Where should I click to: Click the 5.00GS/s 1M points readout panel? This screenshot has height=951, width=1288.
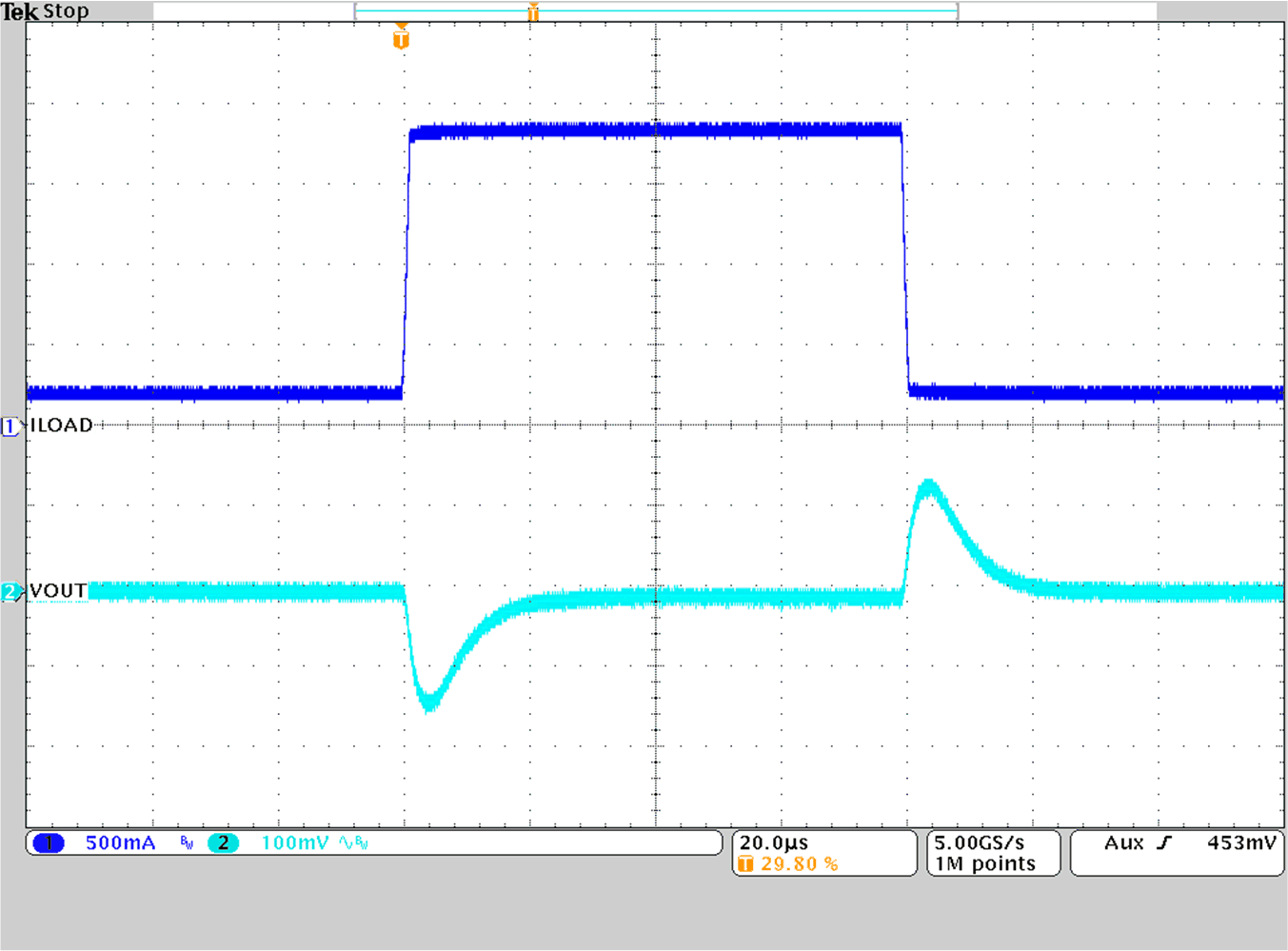[992, 852]
